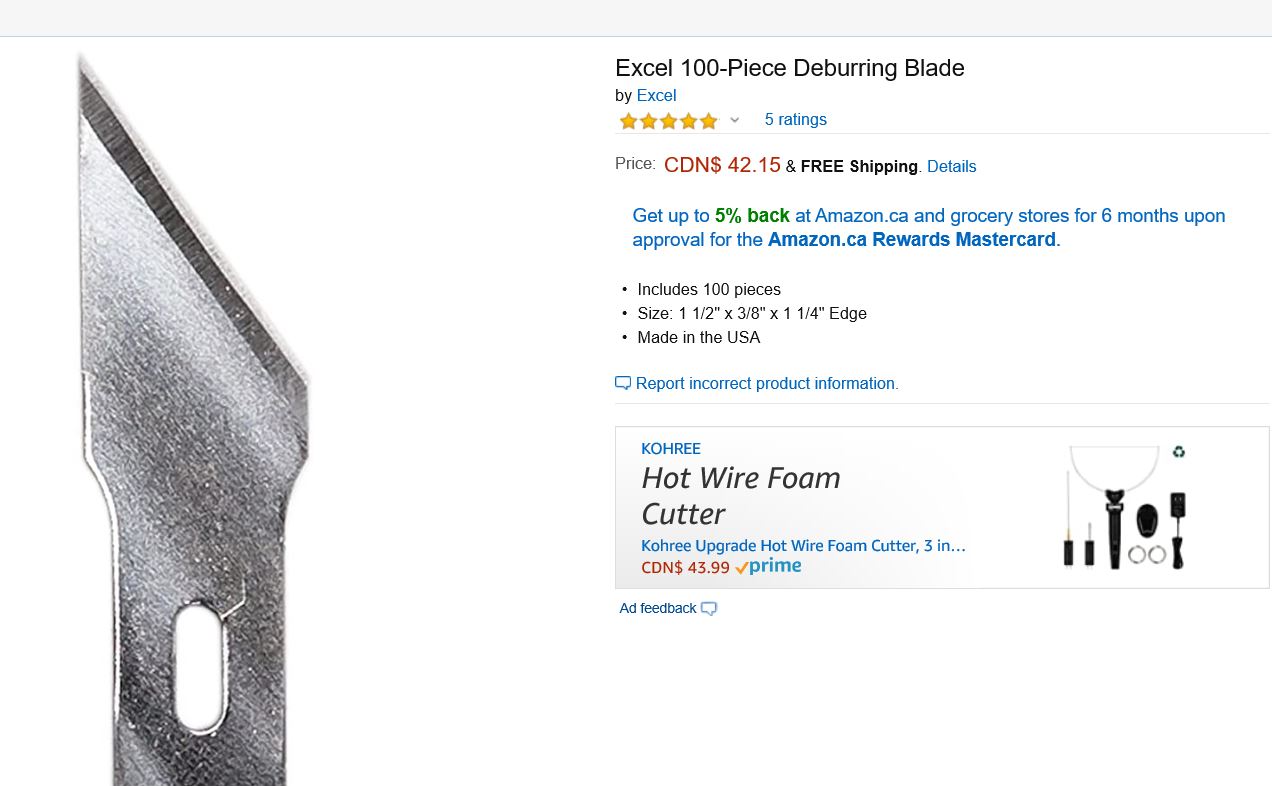
Task: Click the 5% back promotion text
Action: 752,215
